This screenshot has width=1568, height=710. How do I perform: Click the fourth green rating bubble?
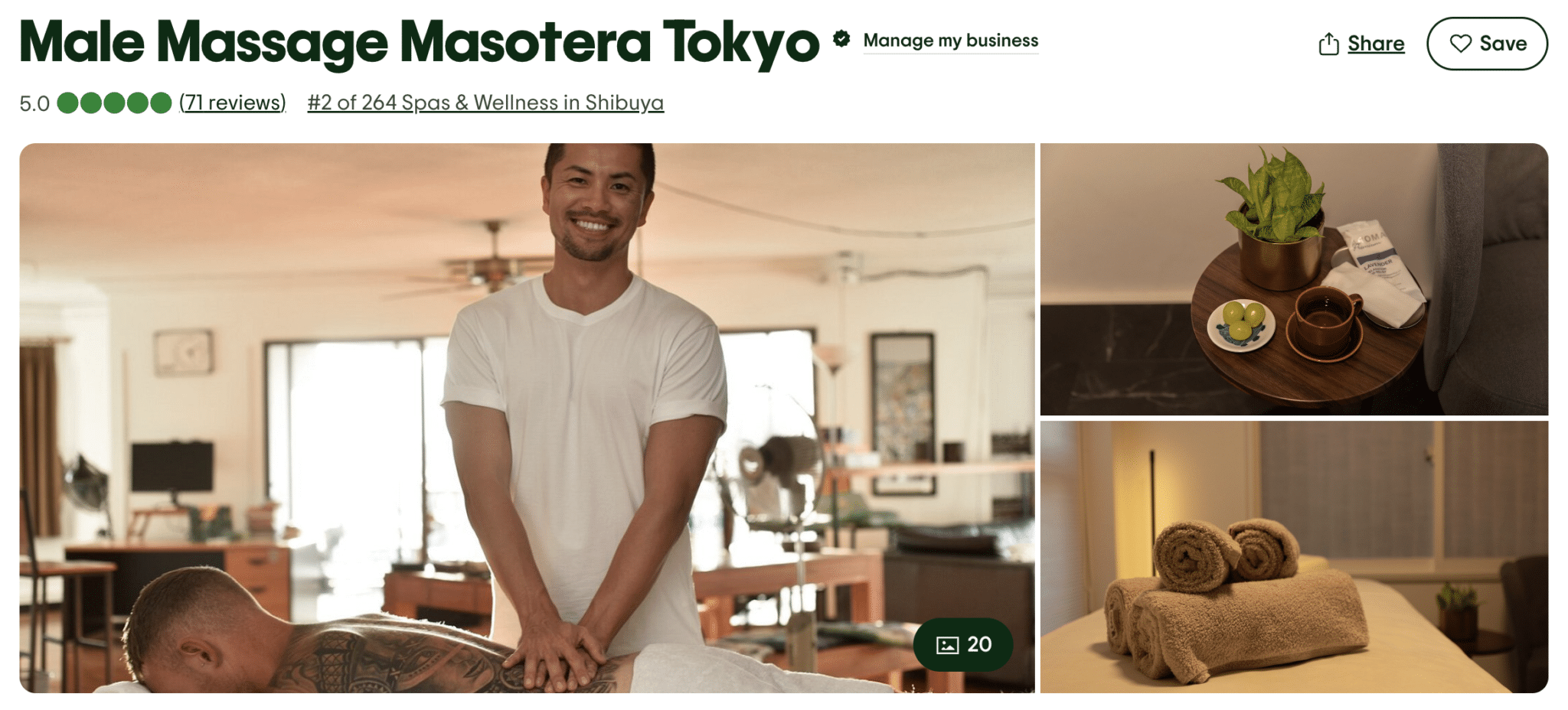tap(138, 103)
